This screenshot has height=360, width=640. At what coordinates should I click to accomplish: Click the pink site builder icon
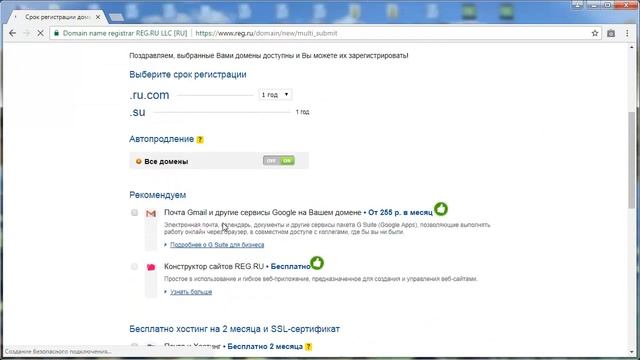pyautogui.click(x=151, y=267)
